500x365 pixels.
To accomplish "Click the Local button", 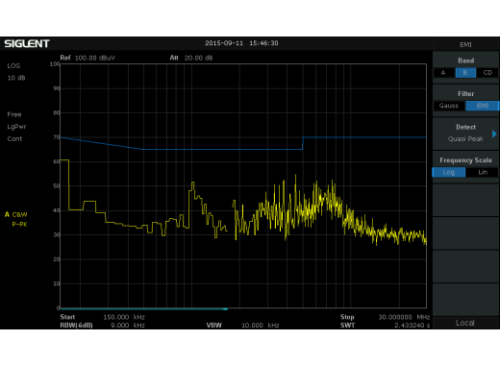I will point(465,323).
